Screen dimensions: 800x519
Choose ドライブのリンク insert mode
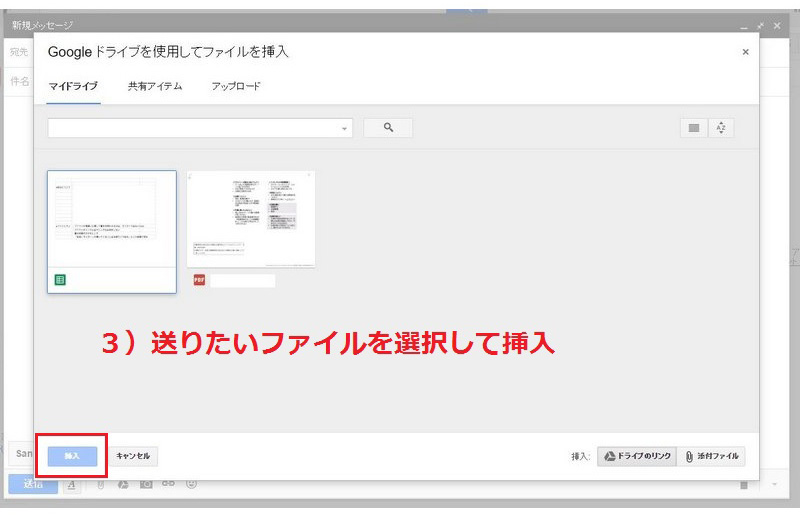click(637, 456)
